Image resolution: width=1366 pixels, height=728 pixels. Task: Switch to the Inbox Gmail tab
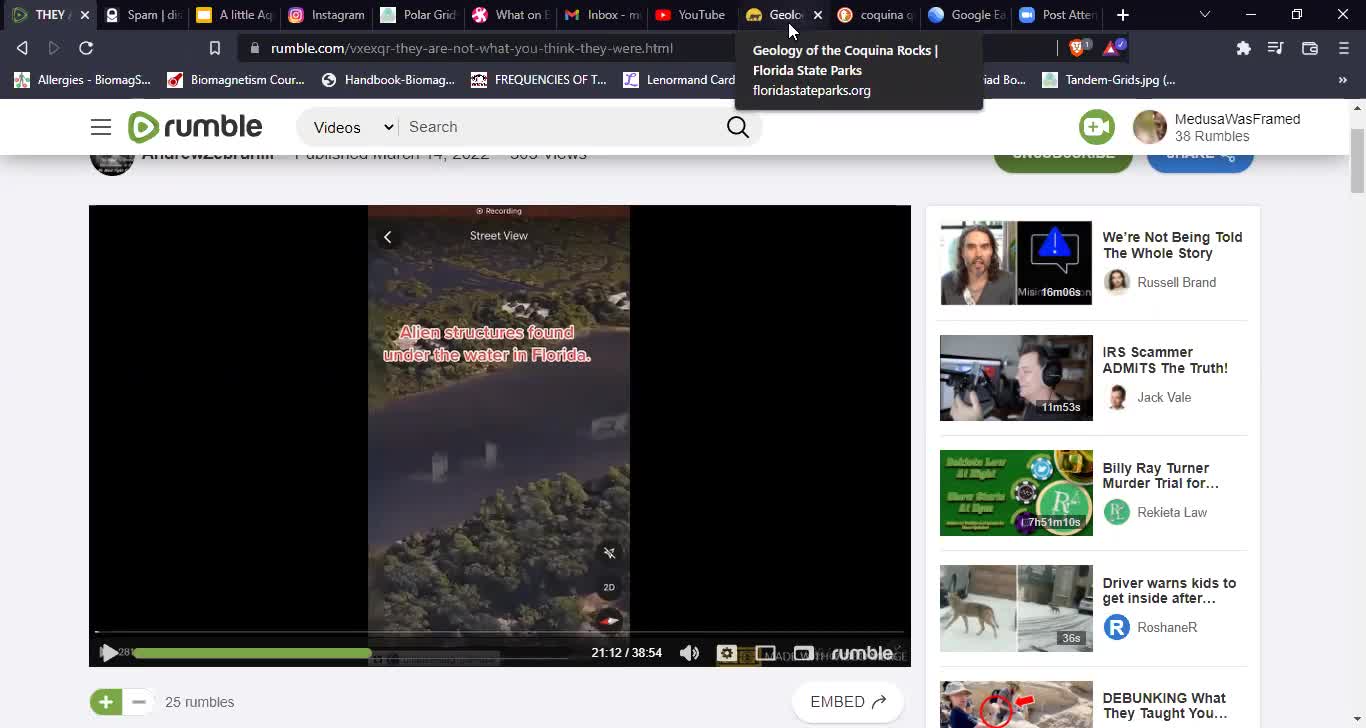602,15
